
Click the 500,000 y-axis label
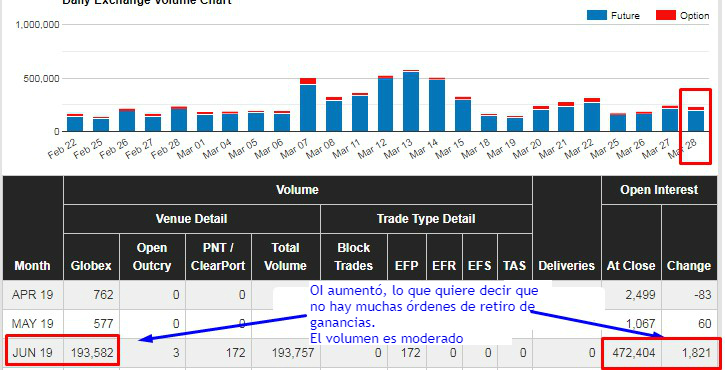[x=43, y=79]
